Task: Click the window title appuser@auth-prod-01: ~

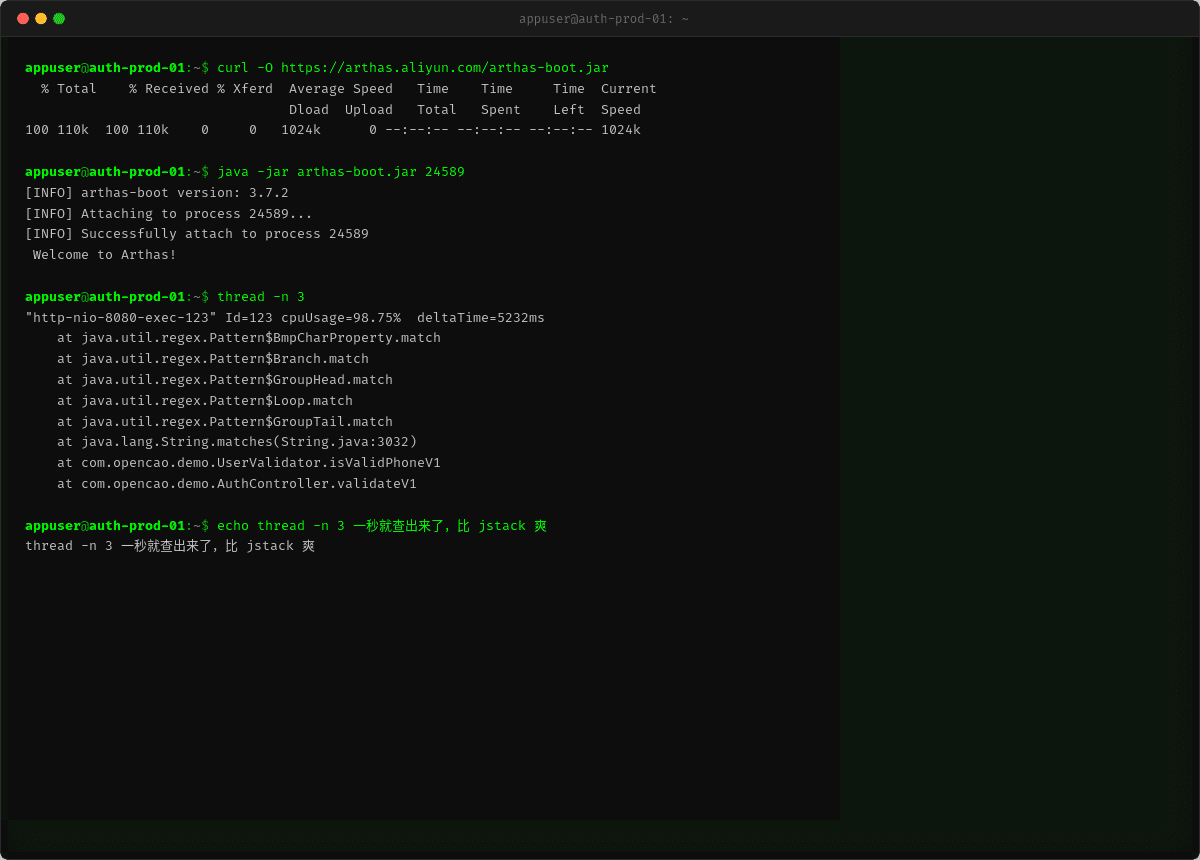Action: (603, 18)
